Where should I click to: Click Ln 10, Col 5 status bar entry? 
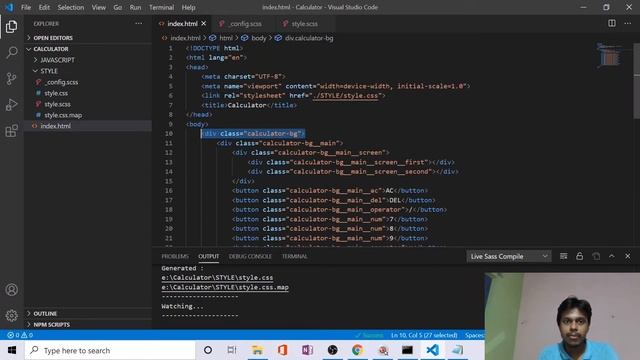coord(424,335)
